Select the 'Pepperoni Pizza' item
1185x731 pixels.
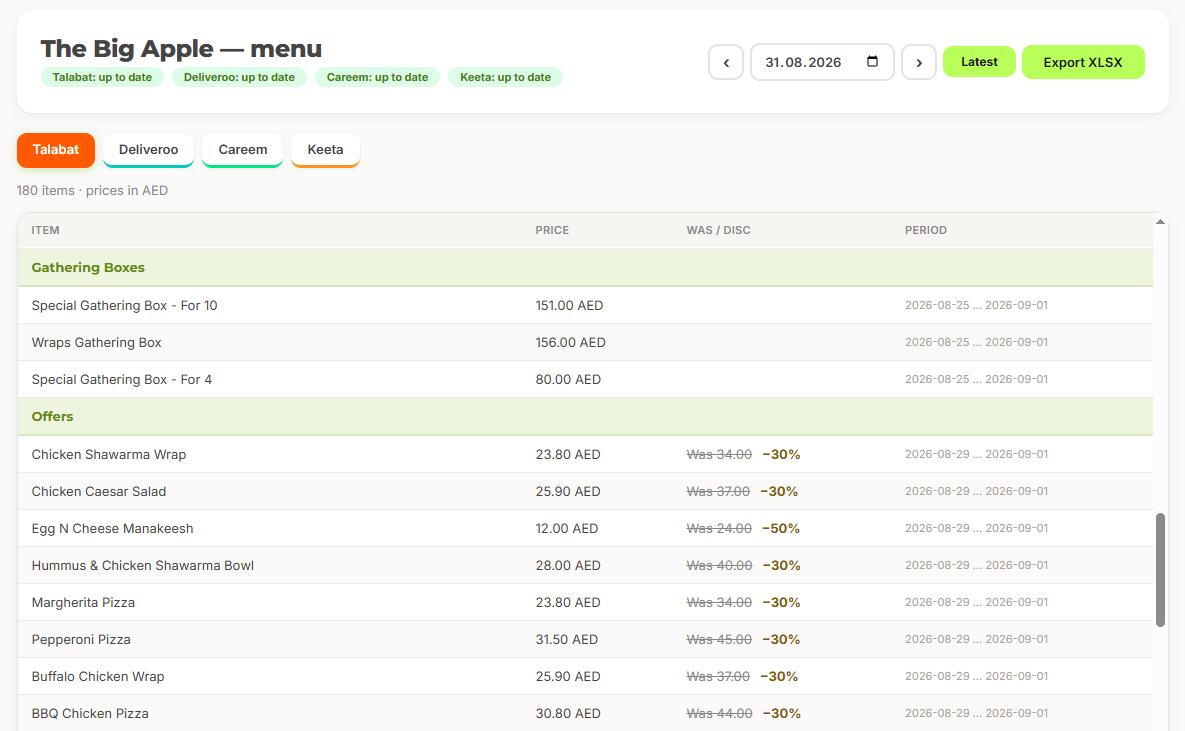81,640
